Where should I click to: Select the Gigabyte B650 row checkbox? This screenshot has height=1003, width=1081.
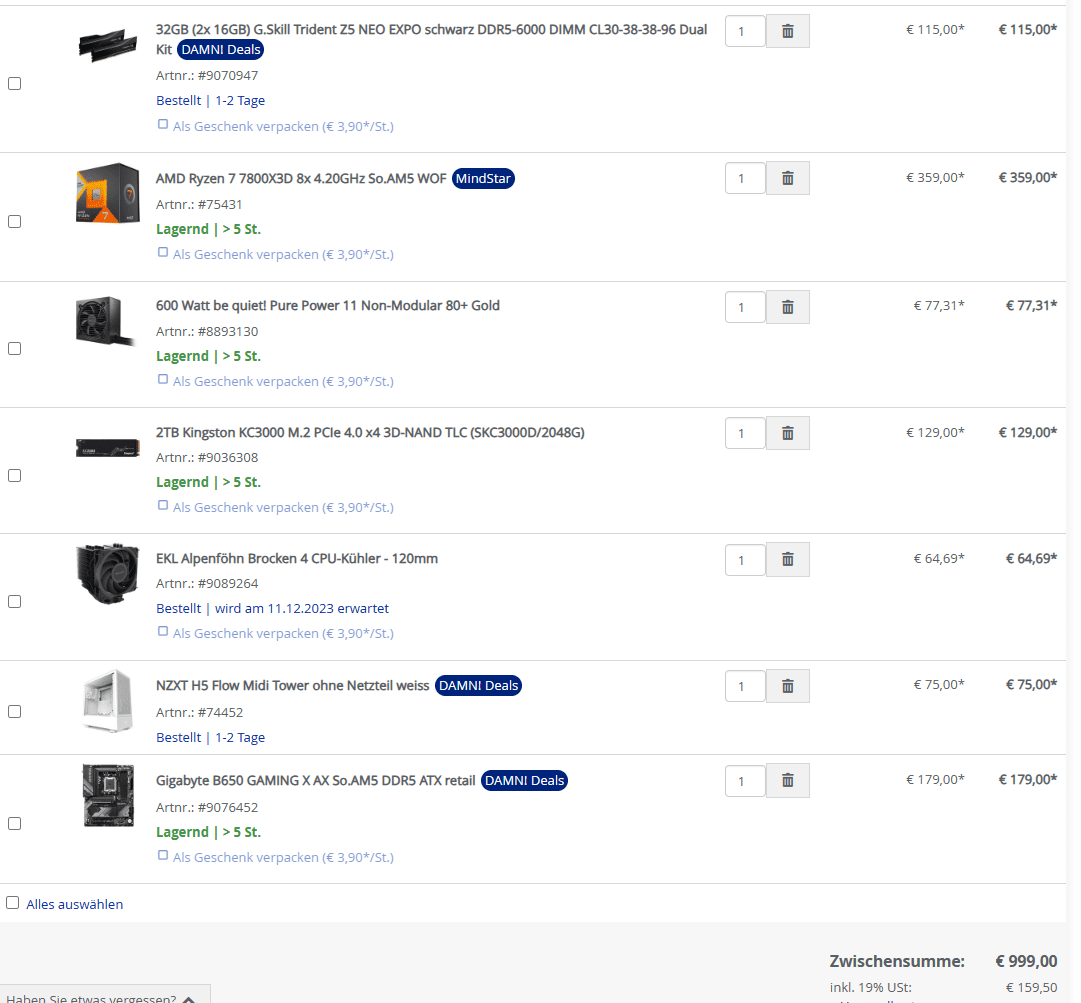pos(14,824)
